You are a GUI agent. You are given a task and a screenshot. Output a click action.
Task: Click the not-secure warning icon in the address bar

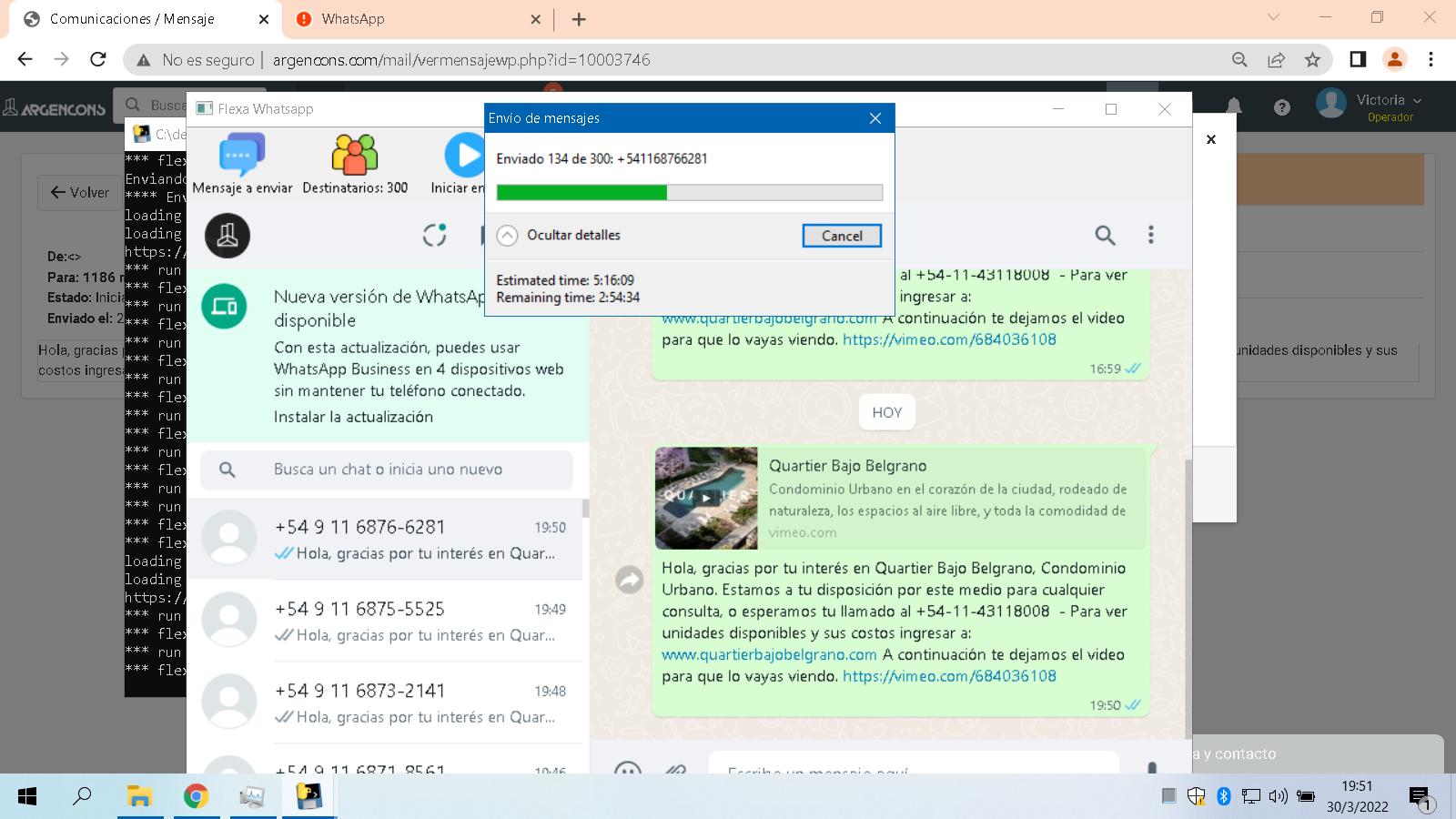click(x=144, y=60)
